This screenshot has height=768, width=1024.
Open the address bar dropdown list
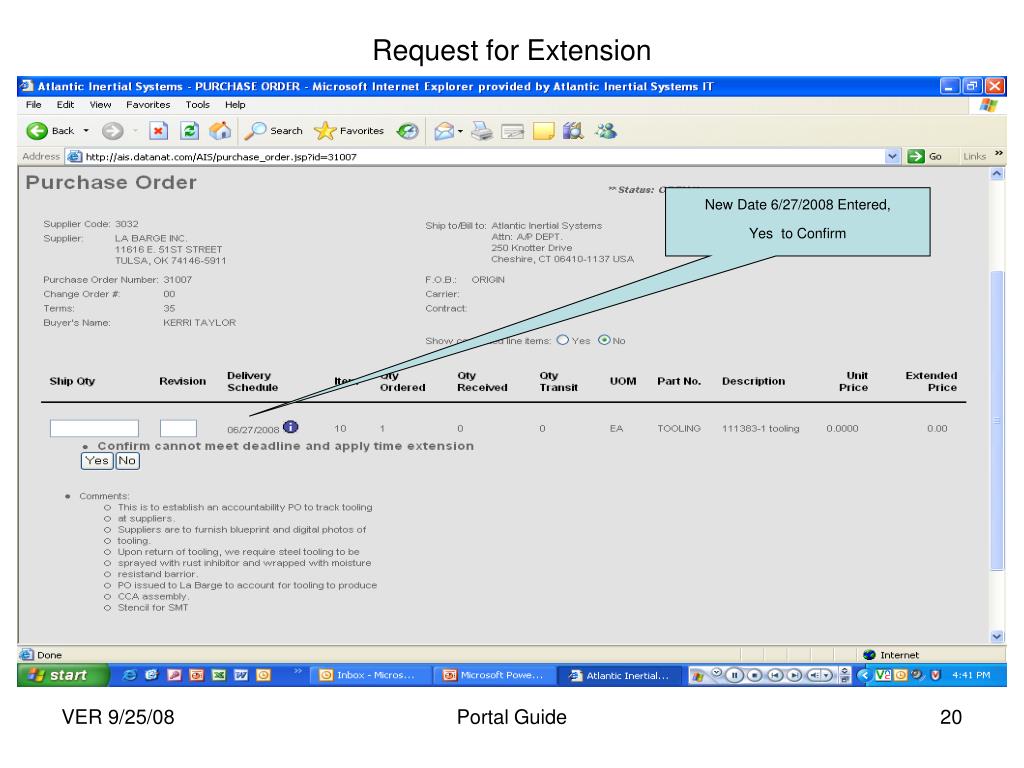(892, 156)
